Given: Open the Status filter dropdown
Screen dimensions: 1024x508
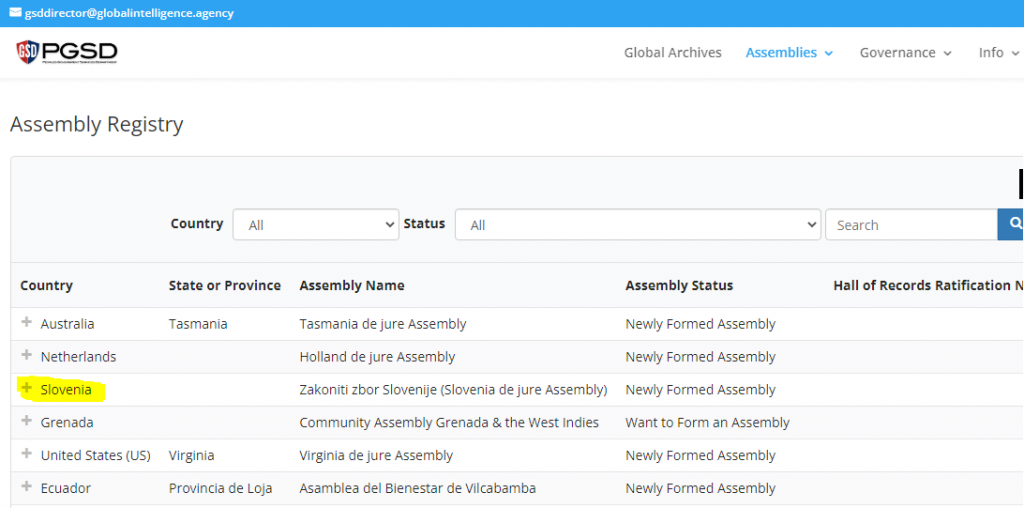Looking at the screenshot, I should click(637, 225).
